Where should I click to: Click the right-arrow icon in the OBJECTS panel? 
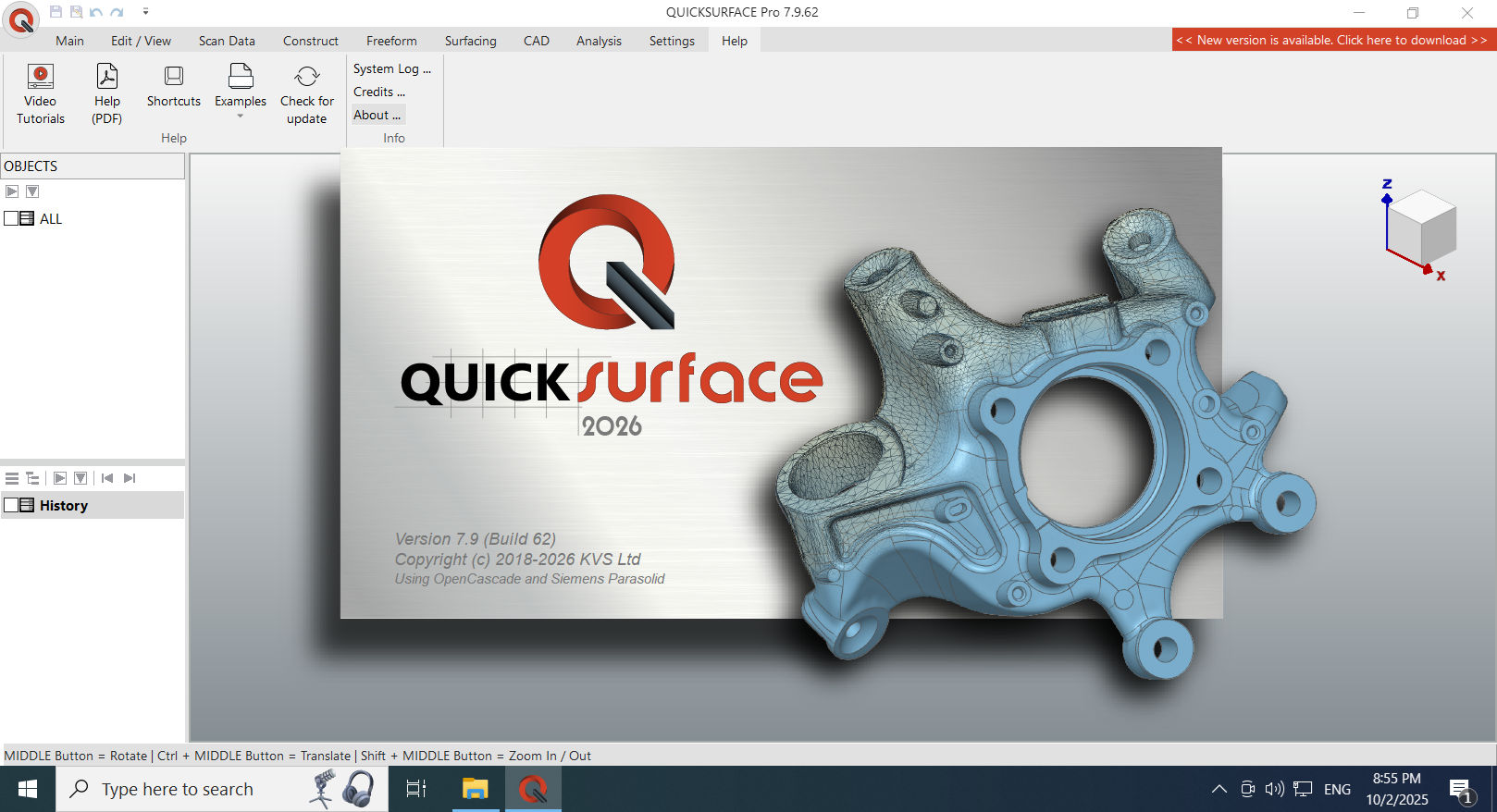click(12, 191)
